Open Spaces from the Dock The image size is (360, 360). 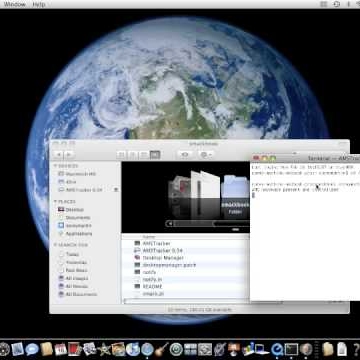(190, 349)
